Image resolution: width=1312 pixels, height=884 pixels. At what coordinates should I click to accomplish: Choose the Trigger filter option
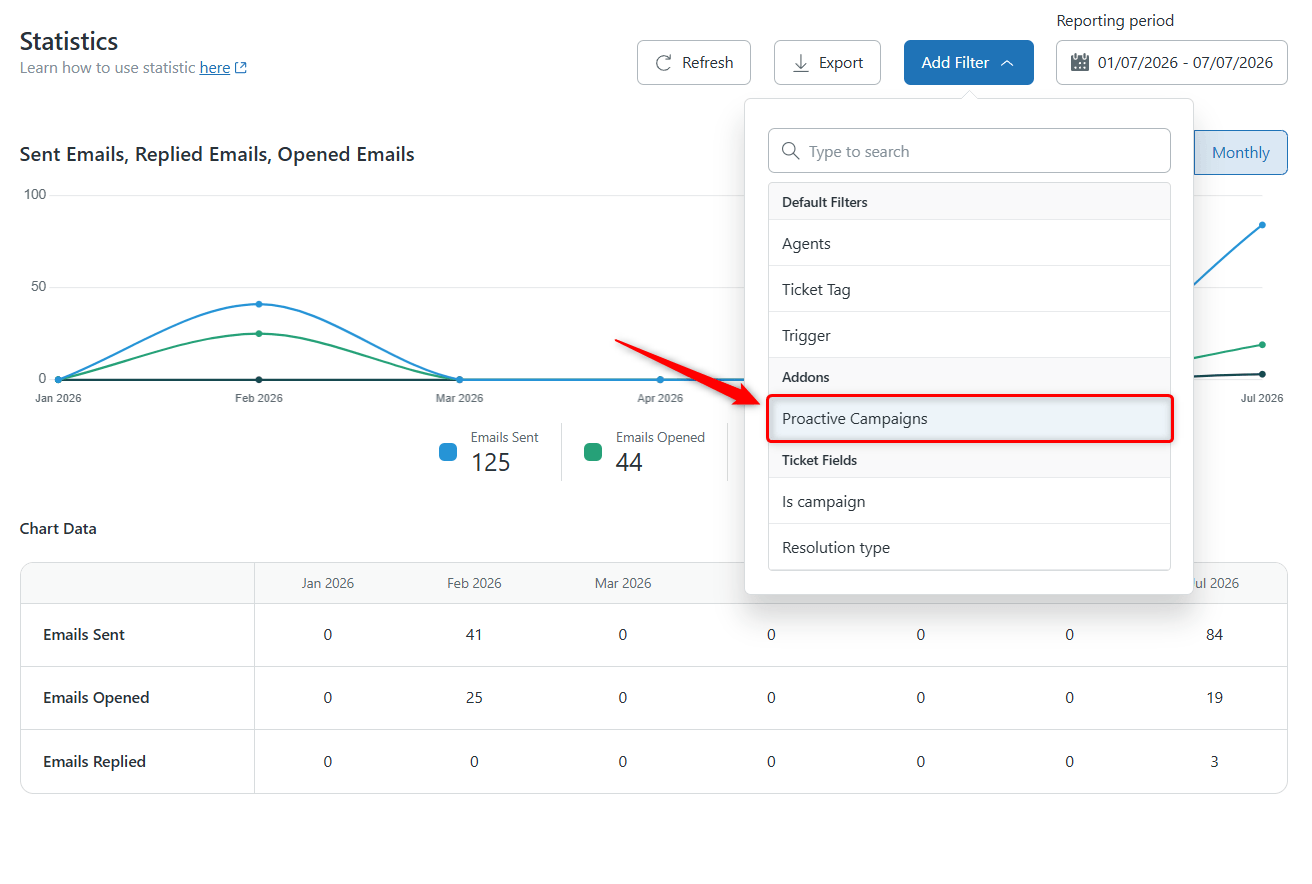969,335
